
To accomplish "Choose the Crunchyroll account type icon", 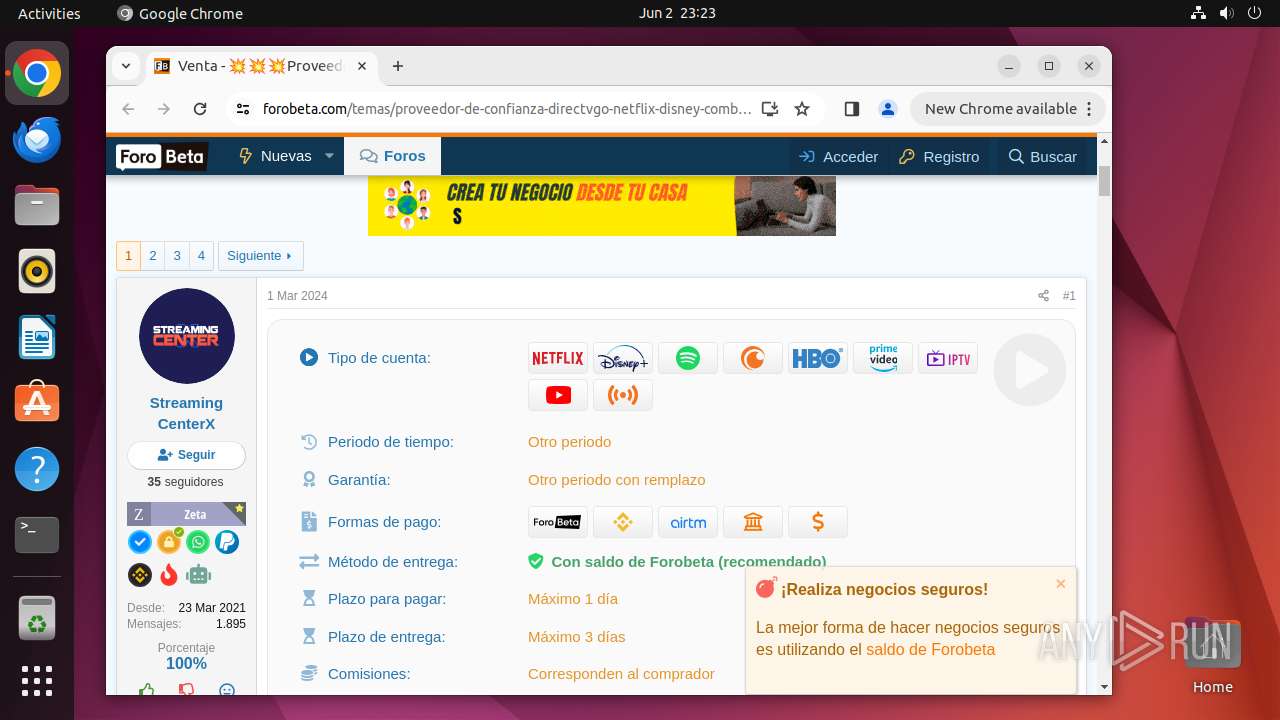I will point(753,358).
